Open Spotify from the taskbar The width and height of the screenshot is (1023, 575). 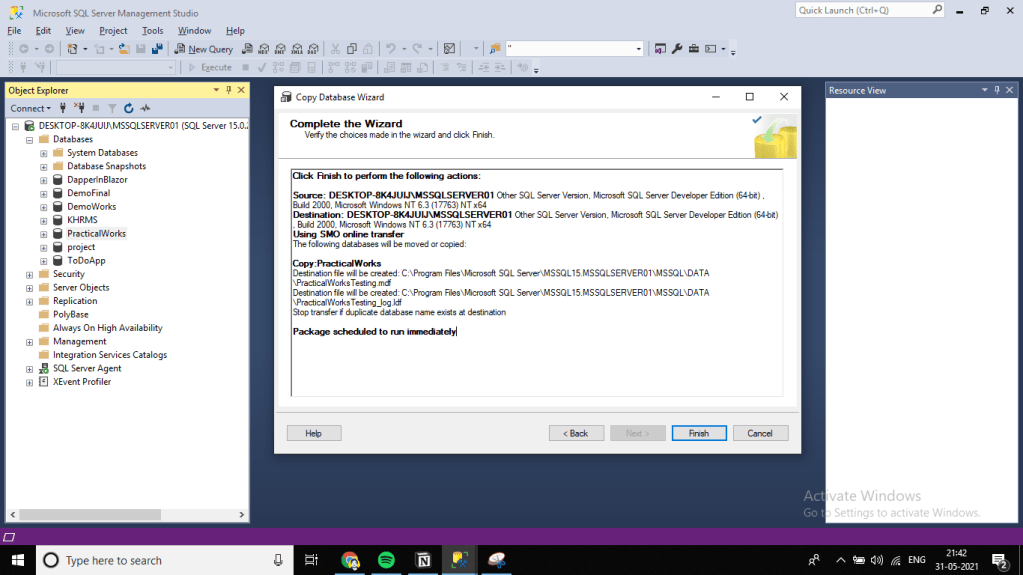click(387, 560)
